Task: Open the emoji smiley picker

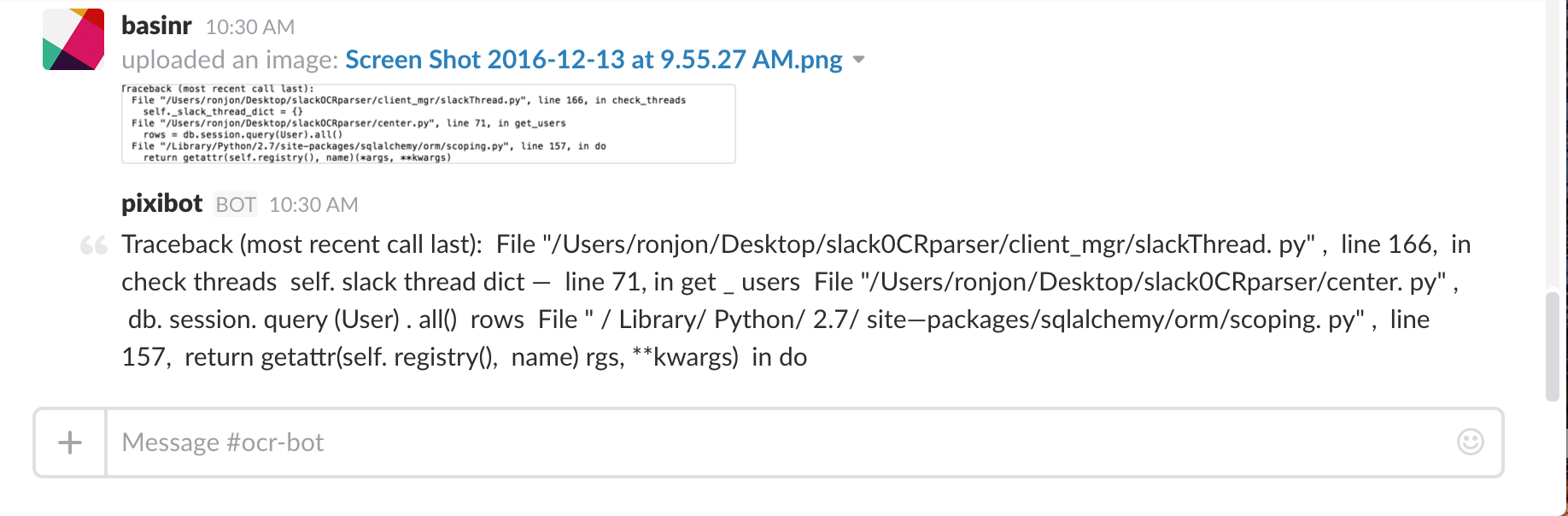Action: pos(1470,442)
